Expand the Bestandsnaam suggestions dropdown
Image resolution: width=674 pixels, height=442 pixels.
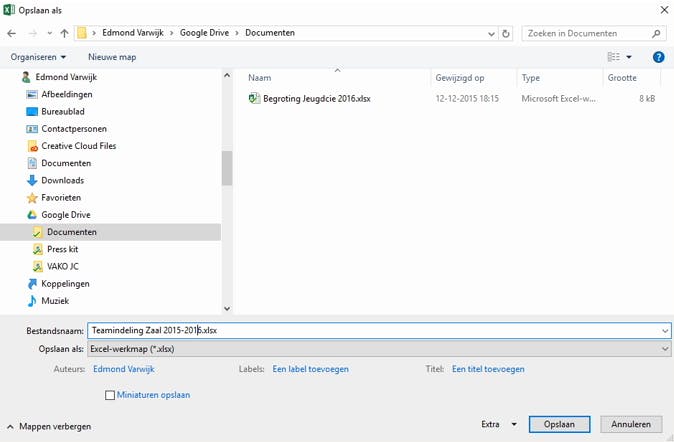[x=665, y=331]
